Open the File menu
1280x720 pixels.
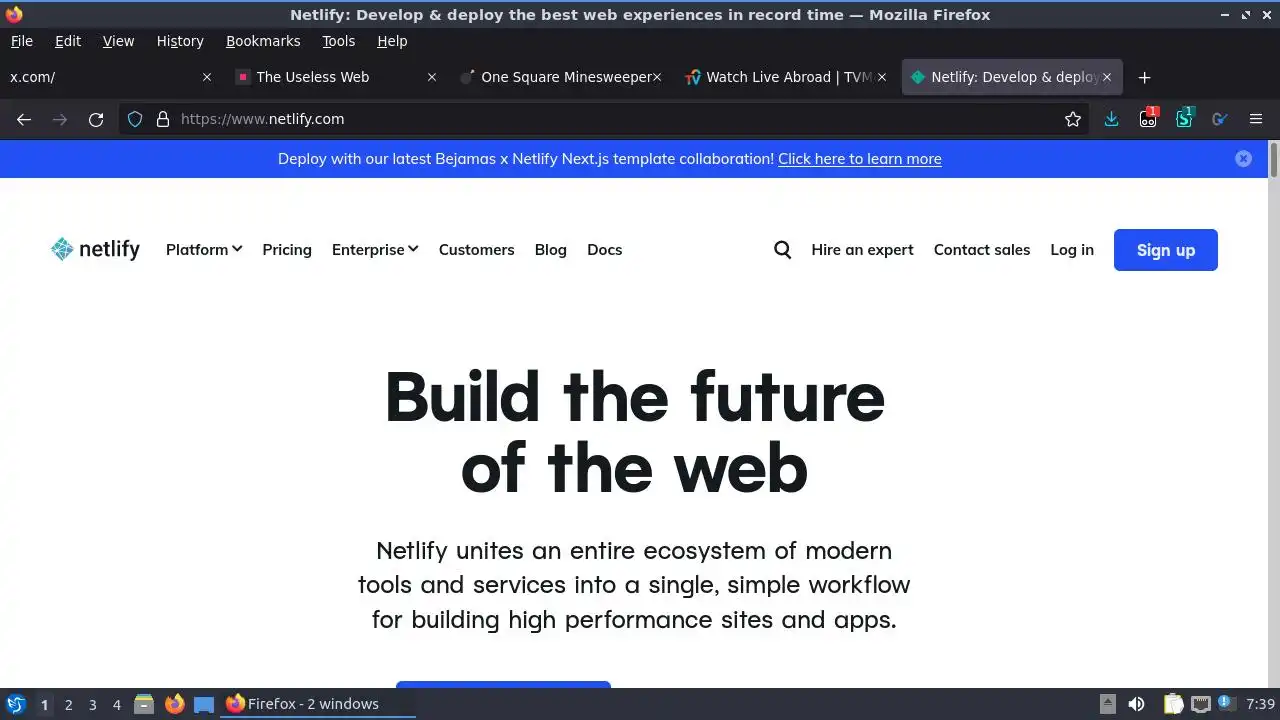21,41
